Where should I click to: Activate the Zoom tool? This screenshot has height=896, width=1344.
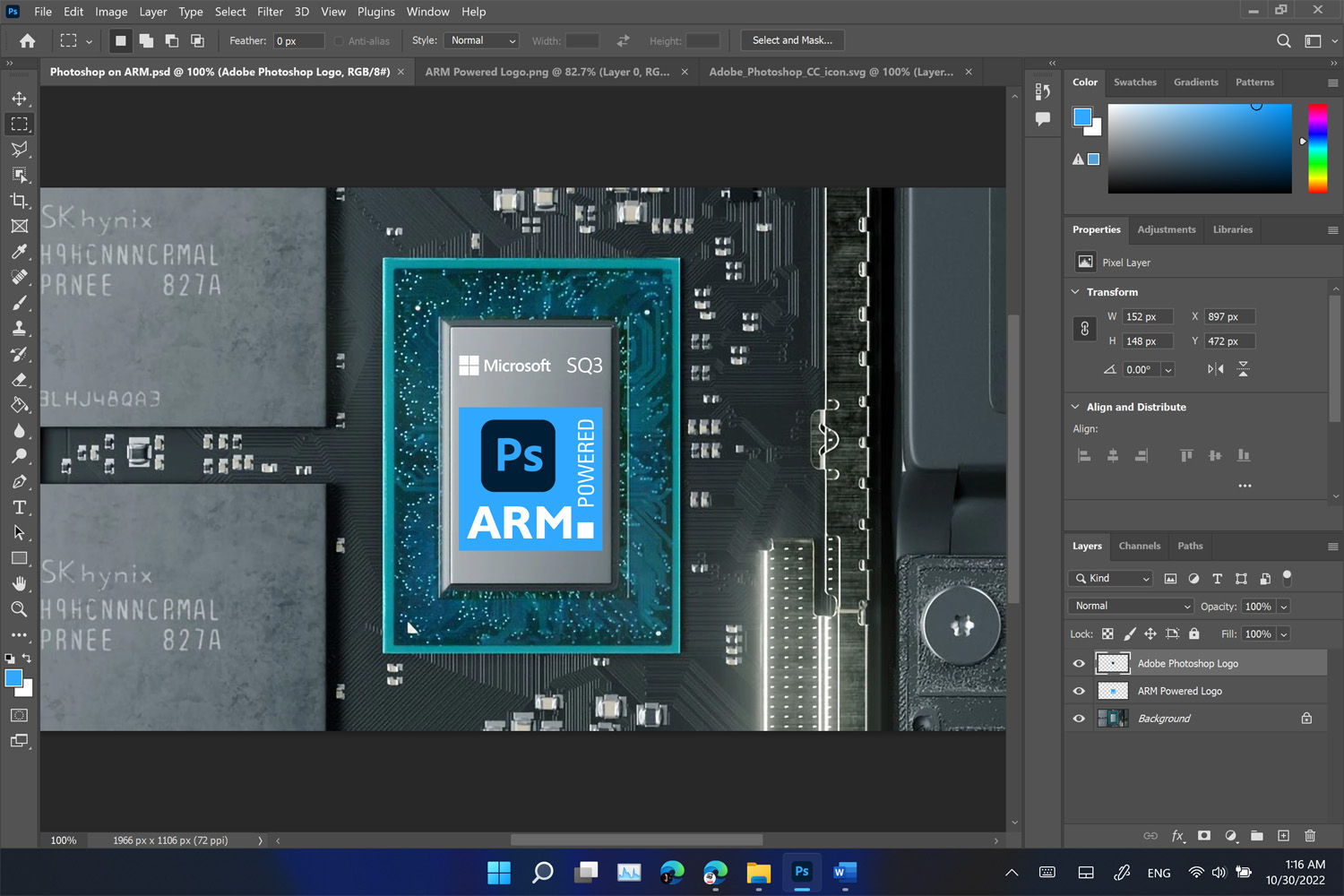19,609
